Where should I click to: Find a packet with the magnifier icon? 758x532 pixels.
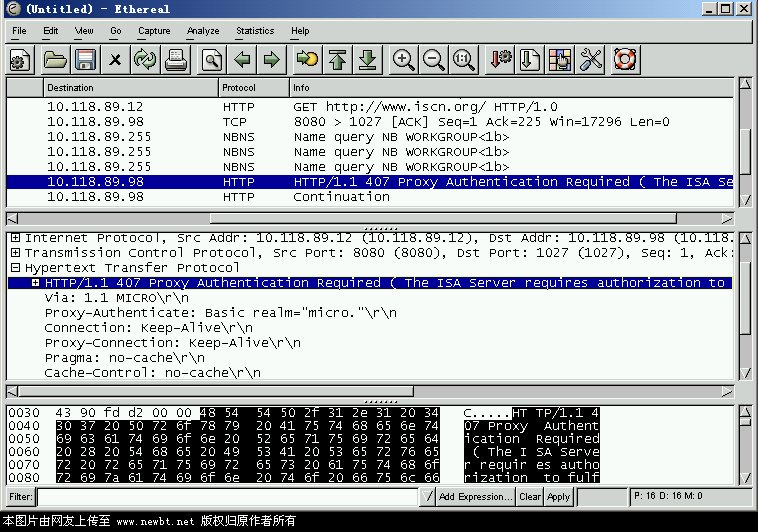(212, 60)
